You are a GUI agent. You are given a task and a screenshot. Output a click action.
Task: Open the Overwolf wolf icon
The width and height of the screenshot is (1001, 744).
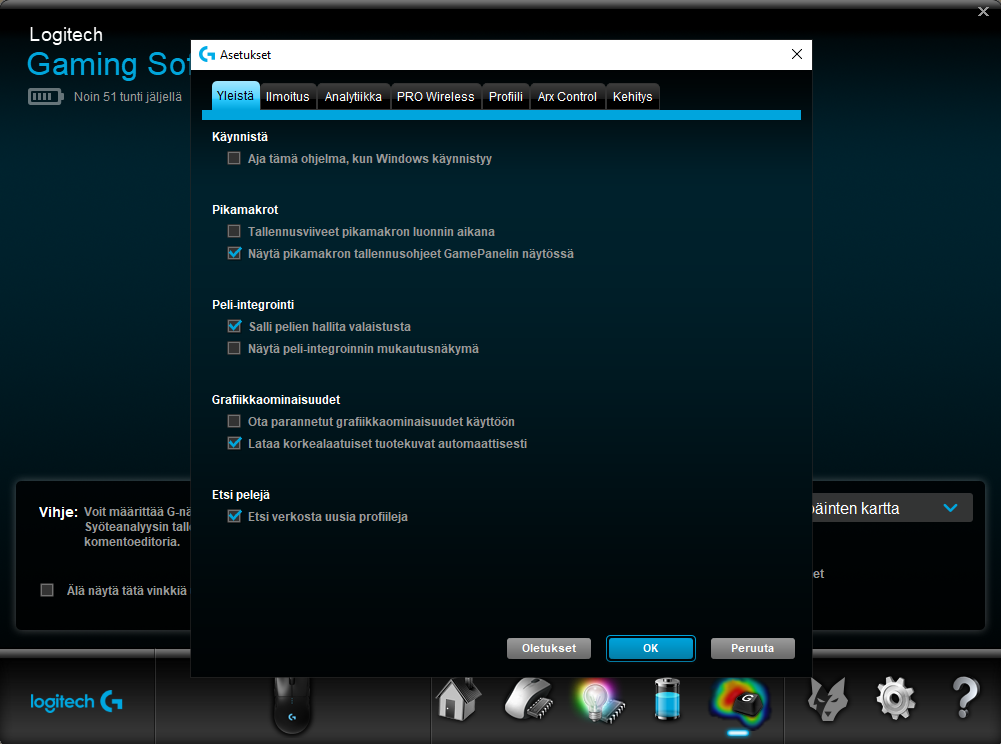[827, 700]
